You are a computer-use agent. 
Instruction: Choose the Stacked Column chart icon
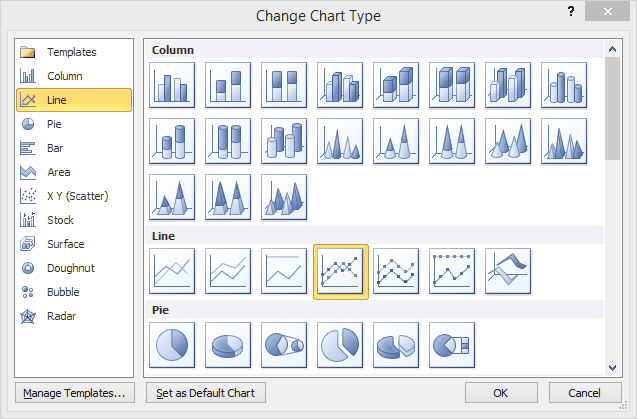[x=229, y=84]
